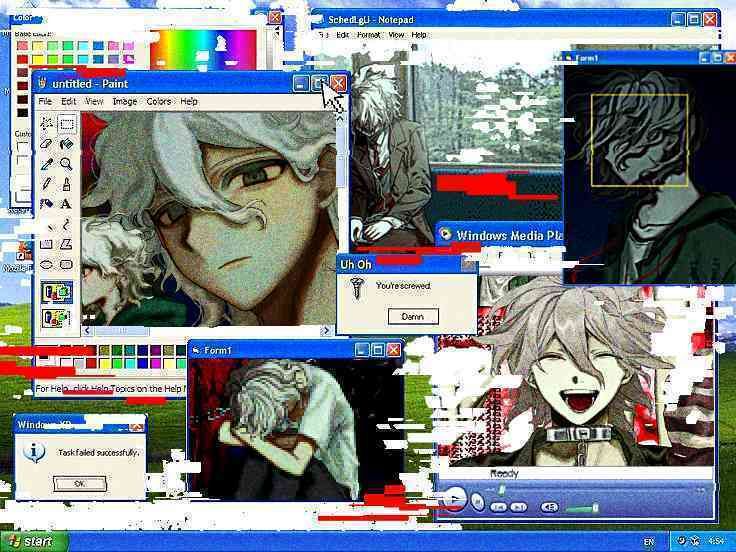Click the Next track button in Media Player

[x=518, y=507]
